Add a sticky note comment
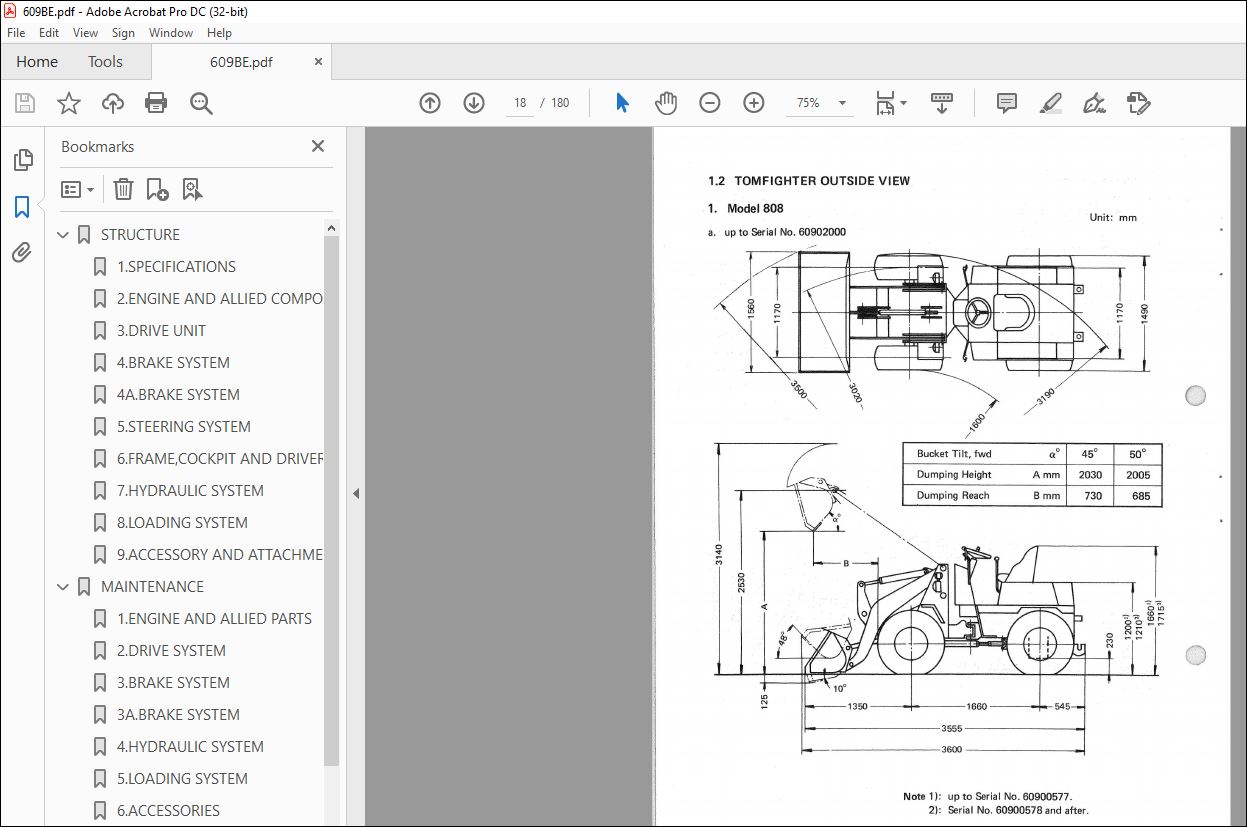The width and height of the screenshot is (1247, 827). [x=1007, y=103]
